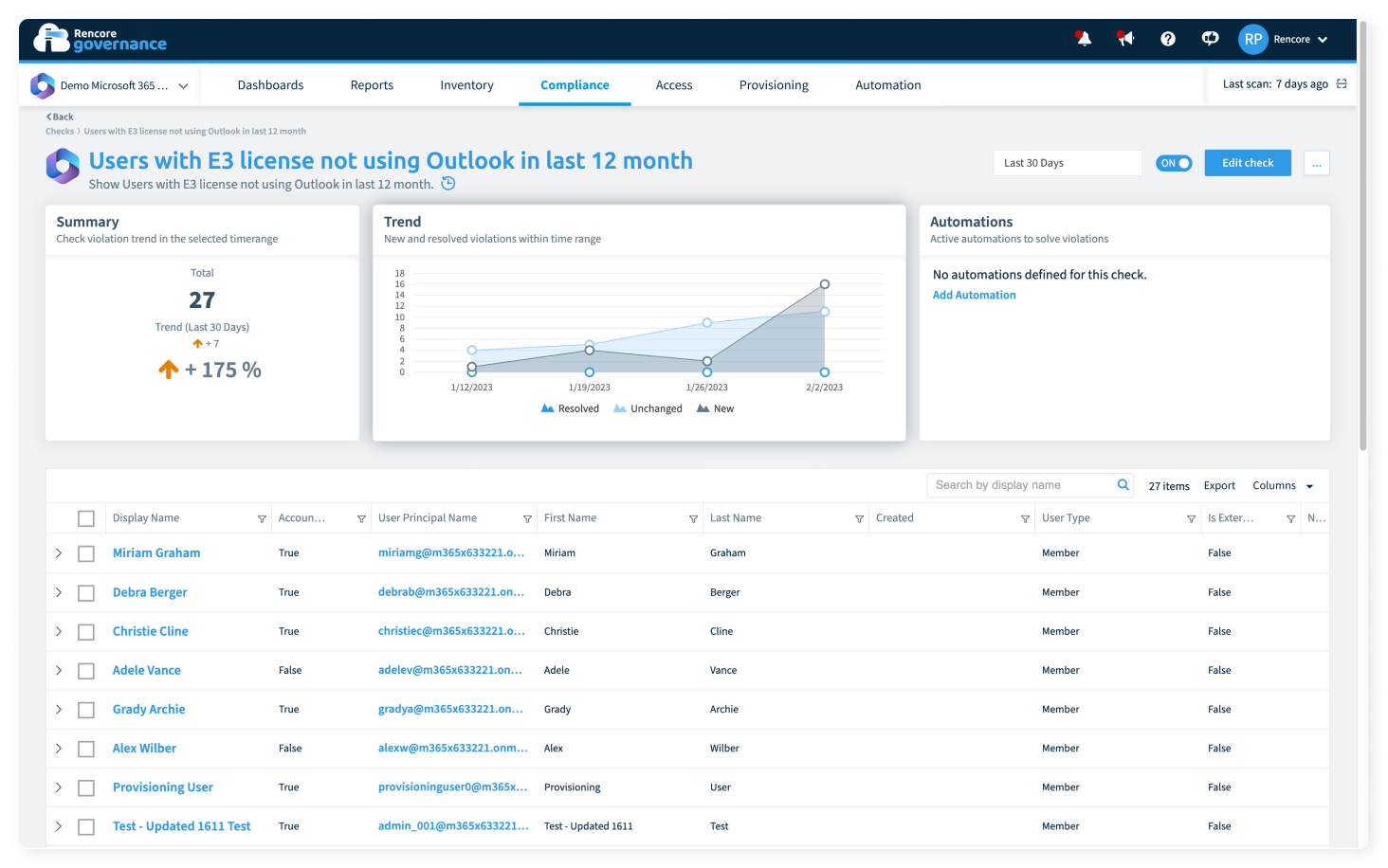This screenshot has height=868, width=1388.
Task: Click the Export button
Action: click(x=1219, y=486)
